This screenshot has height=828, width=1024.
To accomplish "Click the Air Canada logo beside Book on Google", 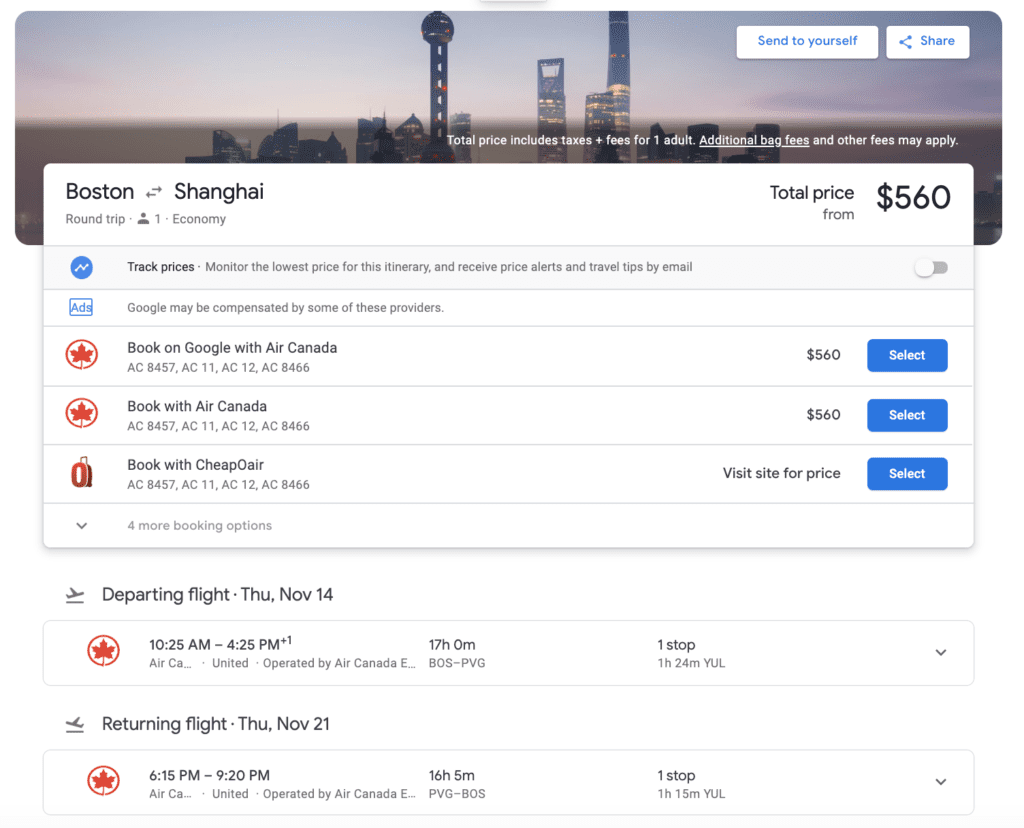I will pos(83,355).
